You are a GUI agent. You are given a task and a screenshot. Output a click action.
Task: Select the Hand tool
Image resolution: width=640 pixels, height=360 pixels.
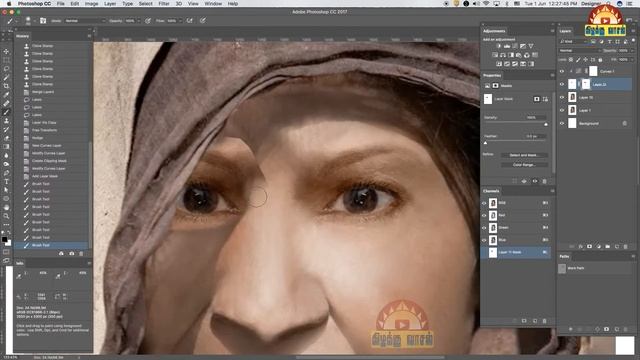[x=6, y=207]
